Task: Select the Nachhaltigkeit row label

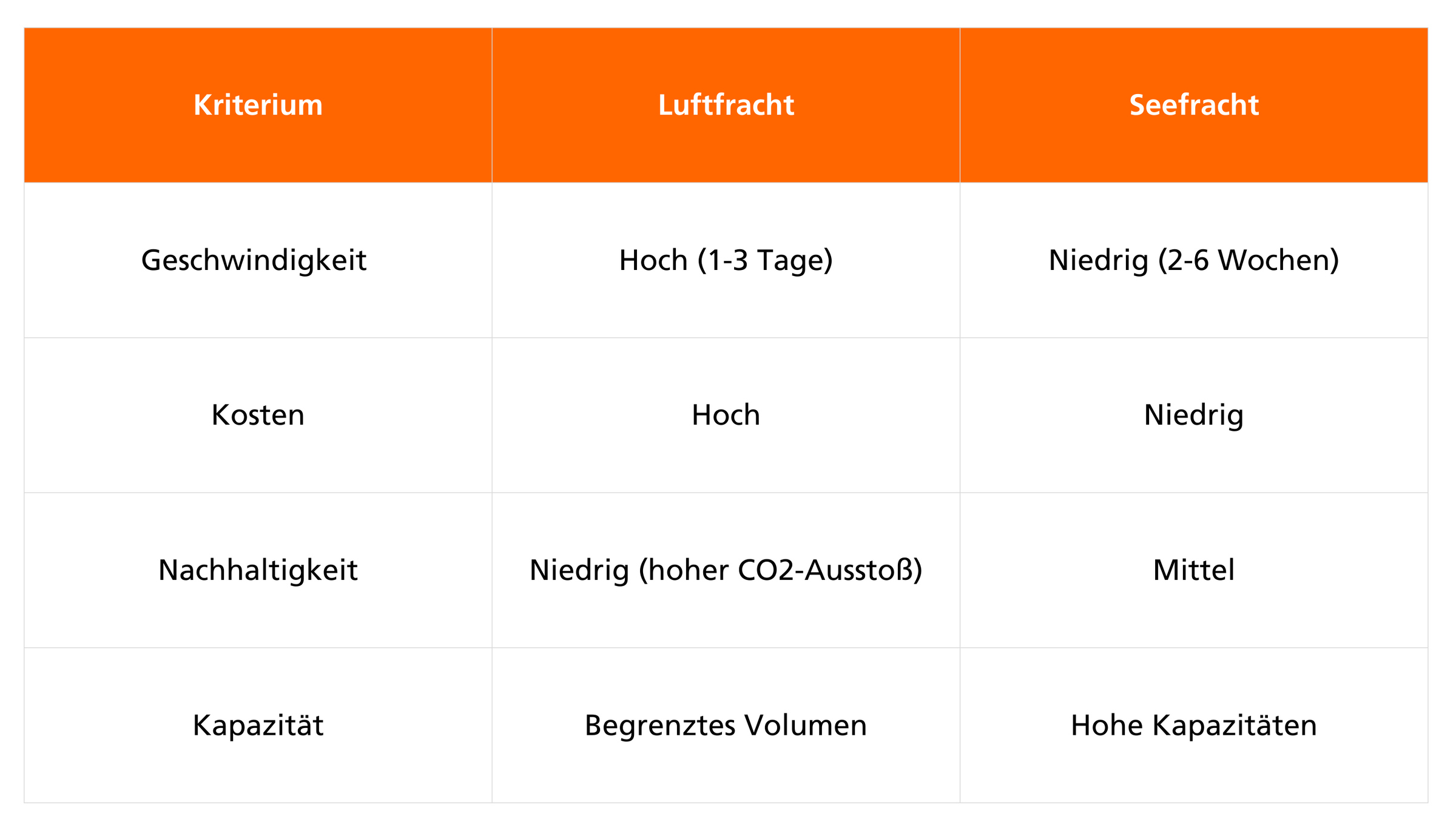Action: point(258,570)
